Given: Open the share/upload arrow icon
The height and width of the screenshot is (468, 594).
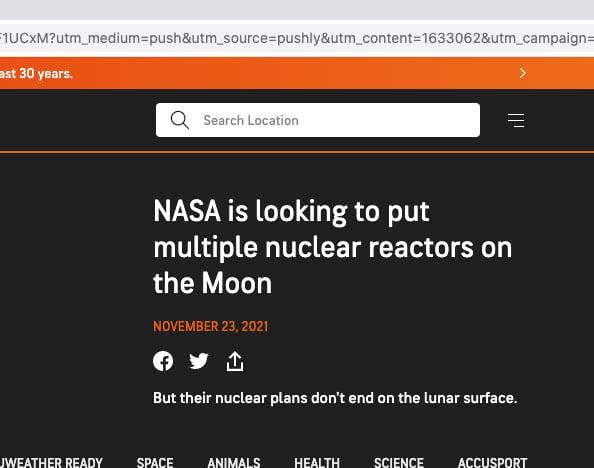Looking at the screenshot, I should tap(235, 361).
